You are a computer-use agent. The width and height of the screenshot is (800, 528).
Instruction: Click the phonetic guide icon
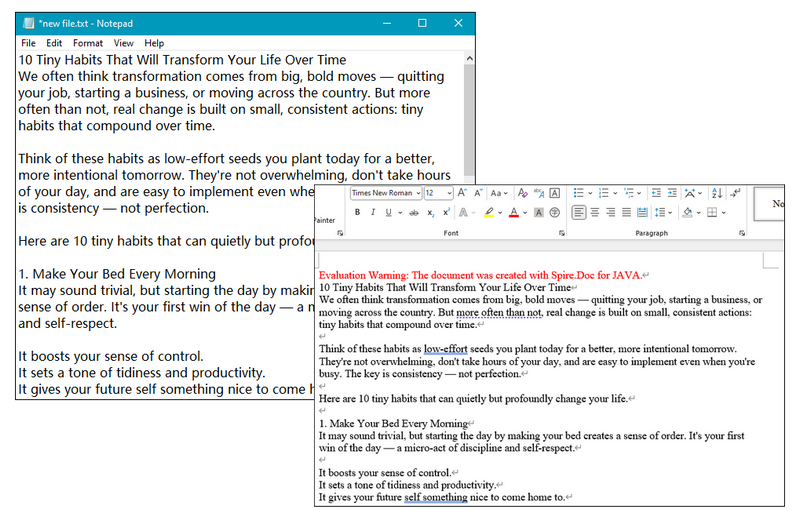[539, 193]
